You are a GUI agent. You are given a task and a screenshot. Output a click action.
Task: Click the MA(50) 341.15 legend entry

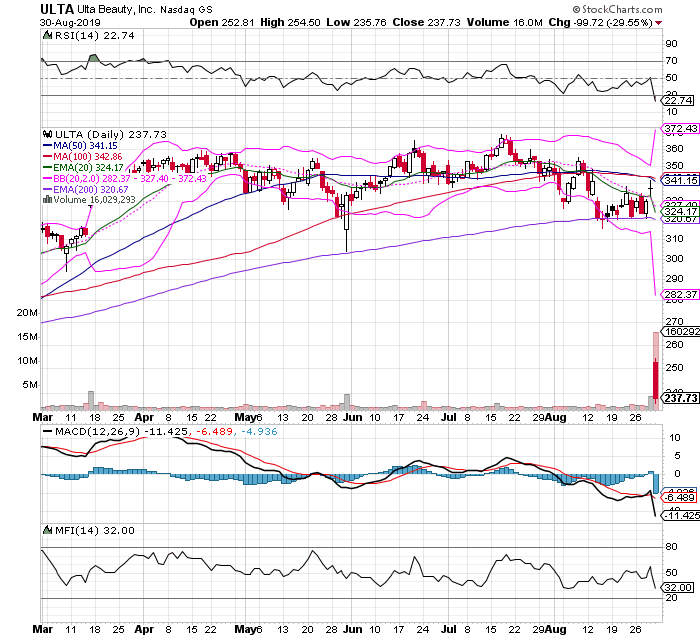[80, 146]
